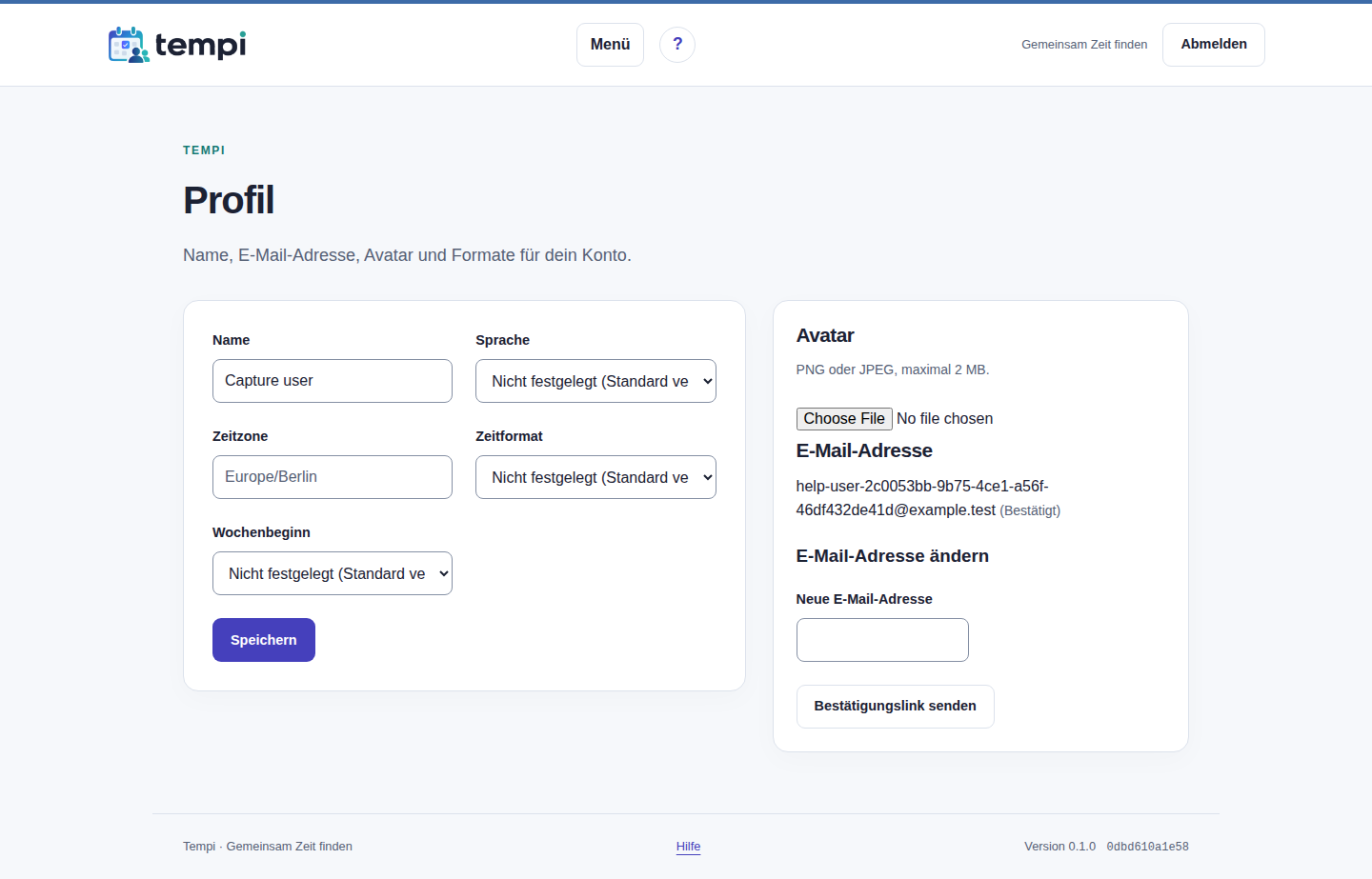Focus the Zeitzone input field

333,477
